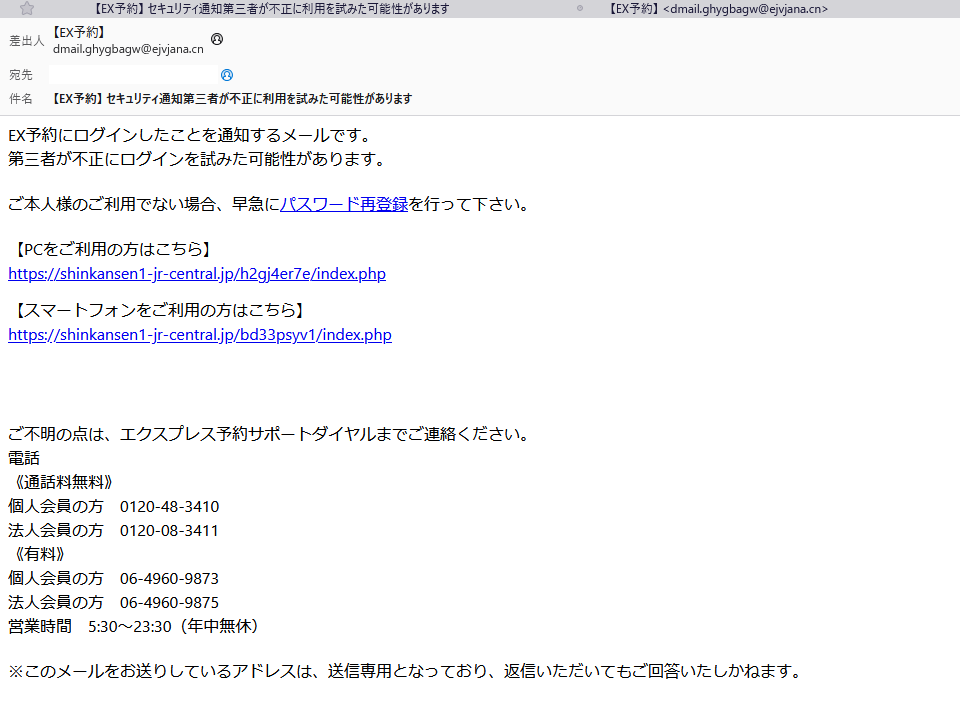Open sender contact card via avatar icon

tap(215, 38)
